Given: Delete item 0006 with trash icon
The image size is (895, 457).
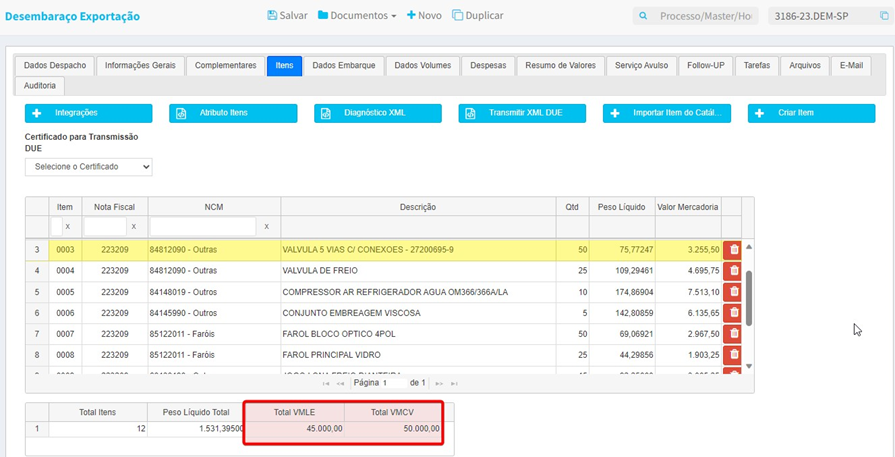Looking at the screenshot, I should pyautogui.click(x=734, y=313).
